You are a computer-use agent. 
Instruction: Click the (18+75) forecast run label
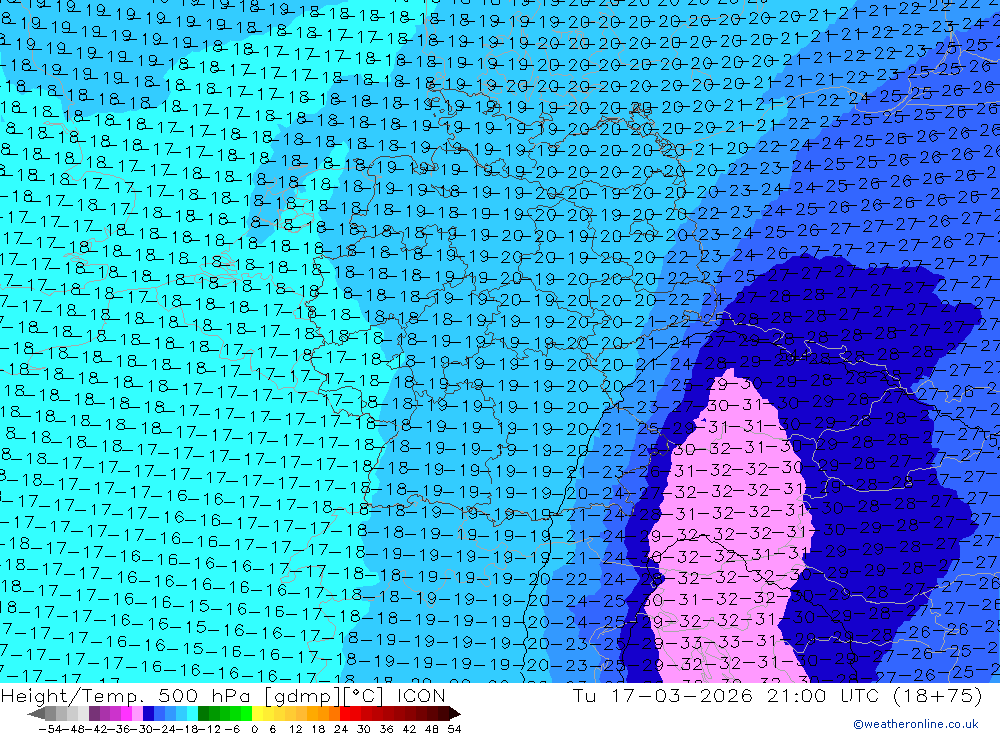tap(937, 695)
